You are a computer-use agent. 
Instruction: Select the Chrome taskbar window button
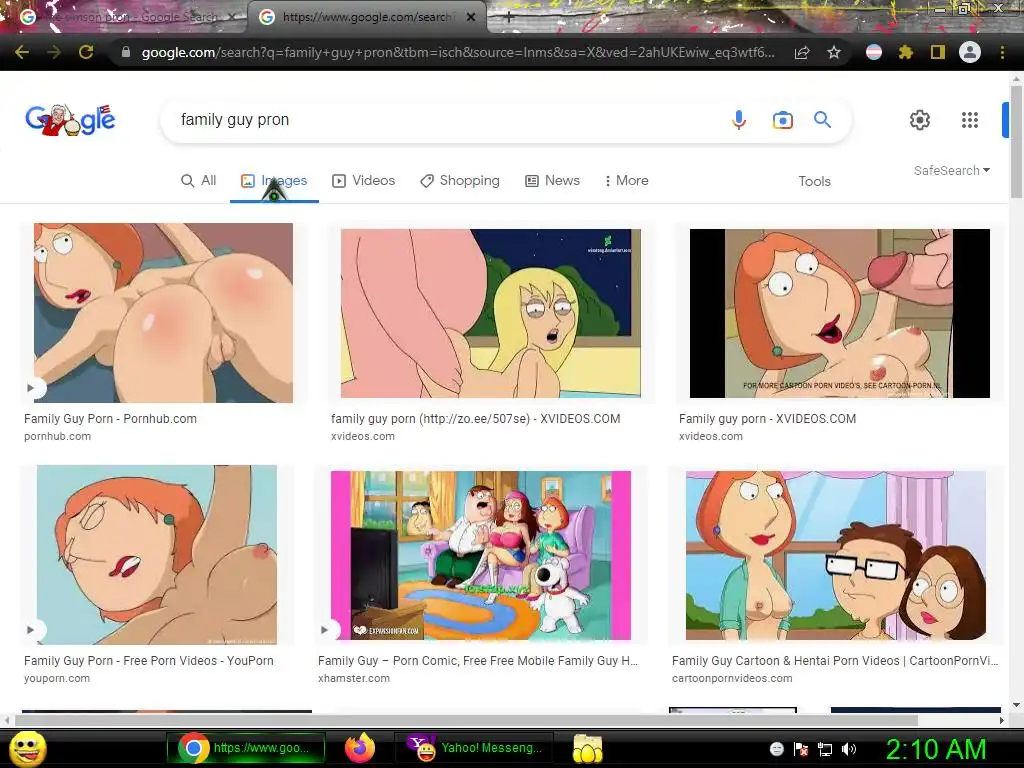pos(246,748)
